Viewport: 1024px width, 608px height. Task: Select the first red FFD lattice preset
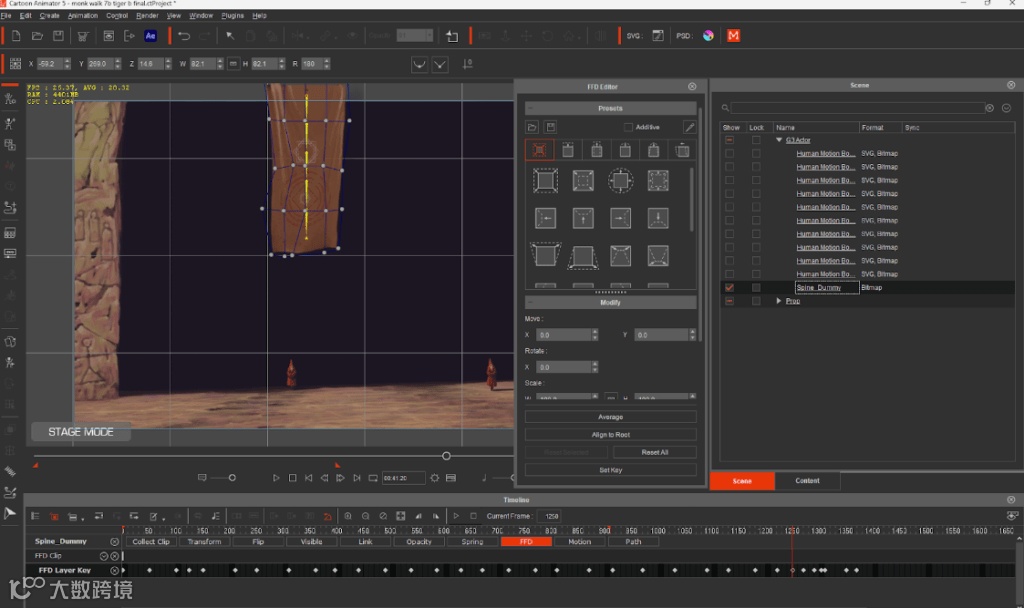pos(540,151)
